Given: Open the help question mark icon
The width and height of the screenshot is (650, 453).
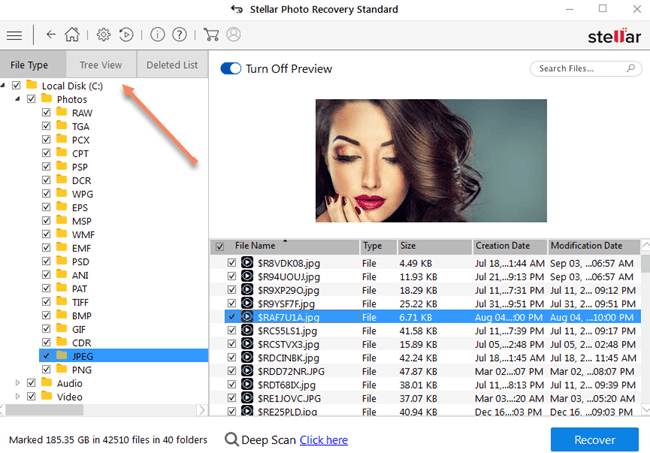Looking at the screenshot, I should pyautogui.click(x=179, y=34).
